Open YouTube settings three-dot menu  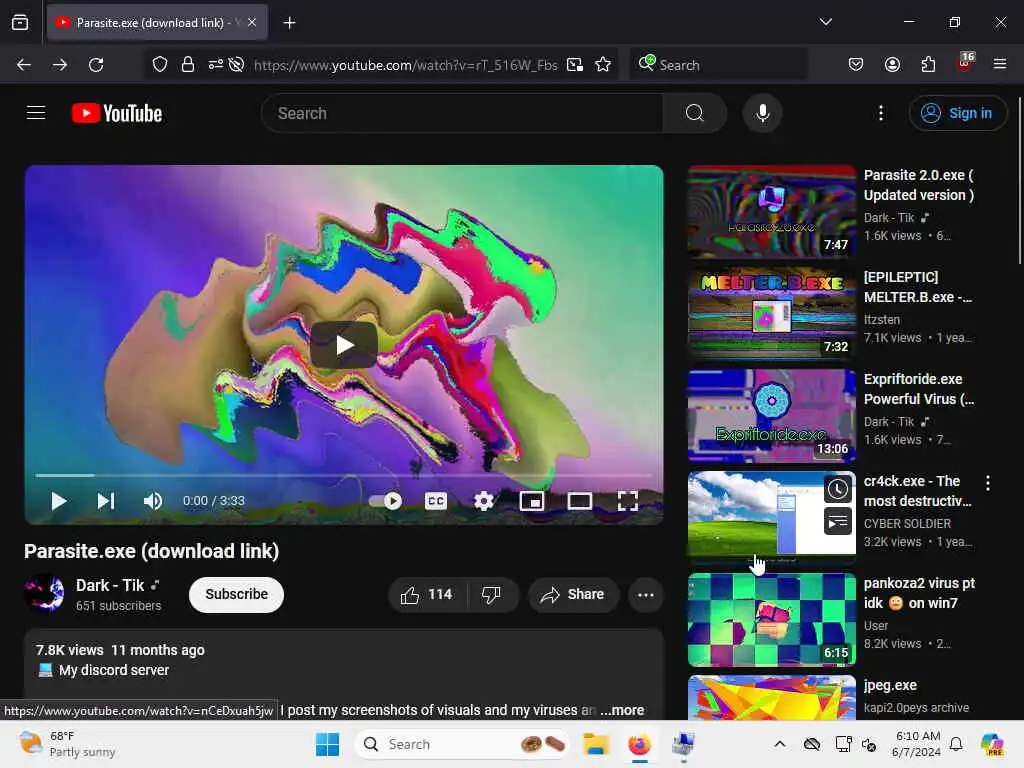(880, 113)
